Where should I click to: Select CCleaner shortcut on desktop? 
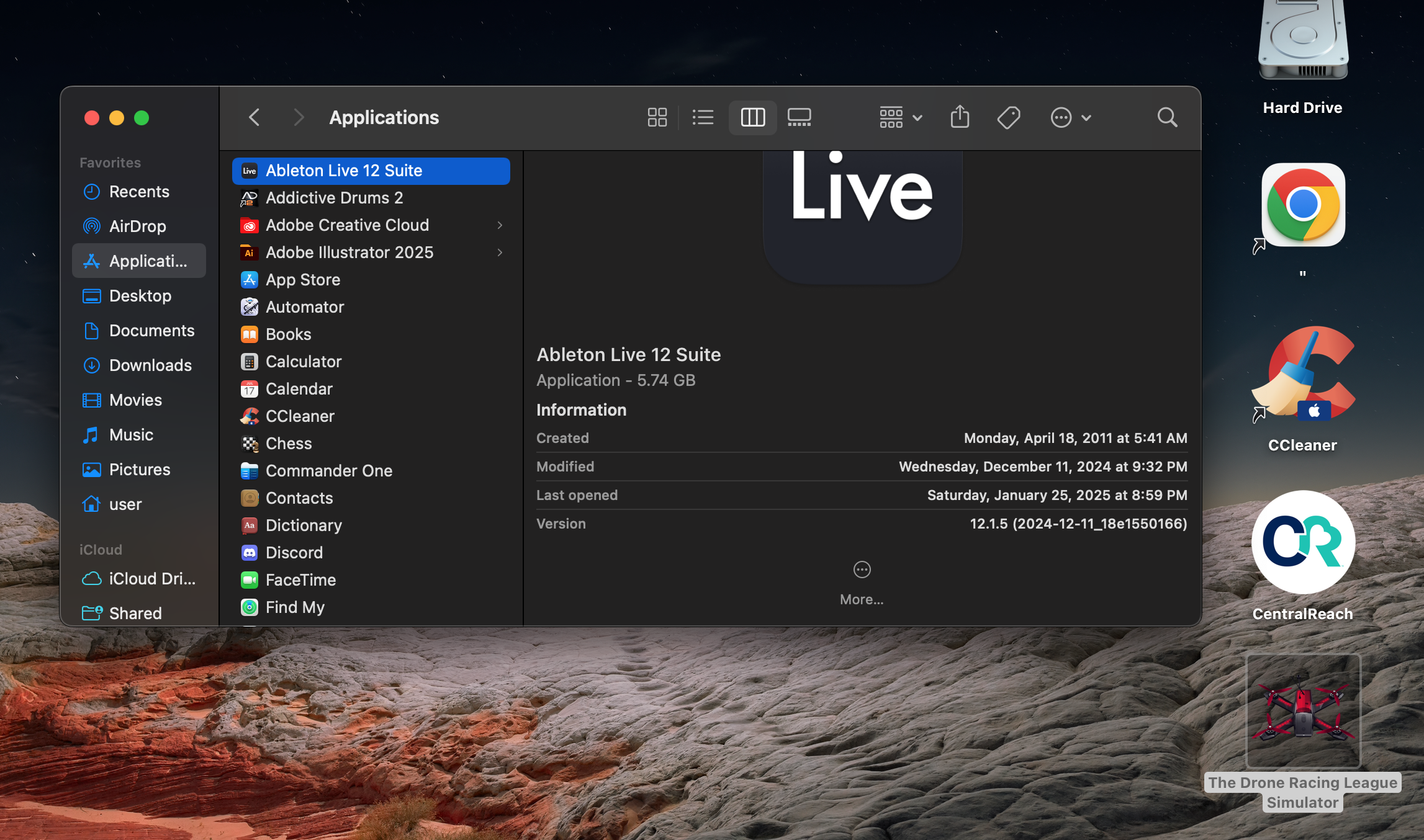(x=1303, y=375)
